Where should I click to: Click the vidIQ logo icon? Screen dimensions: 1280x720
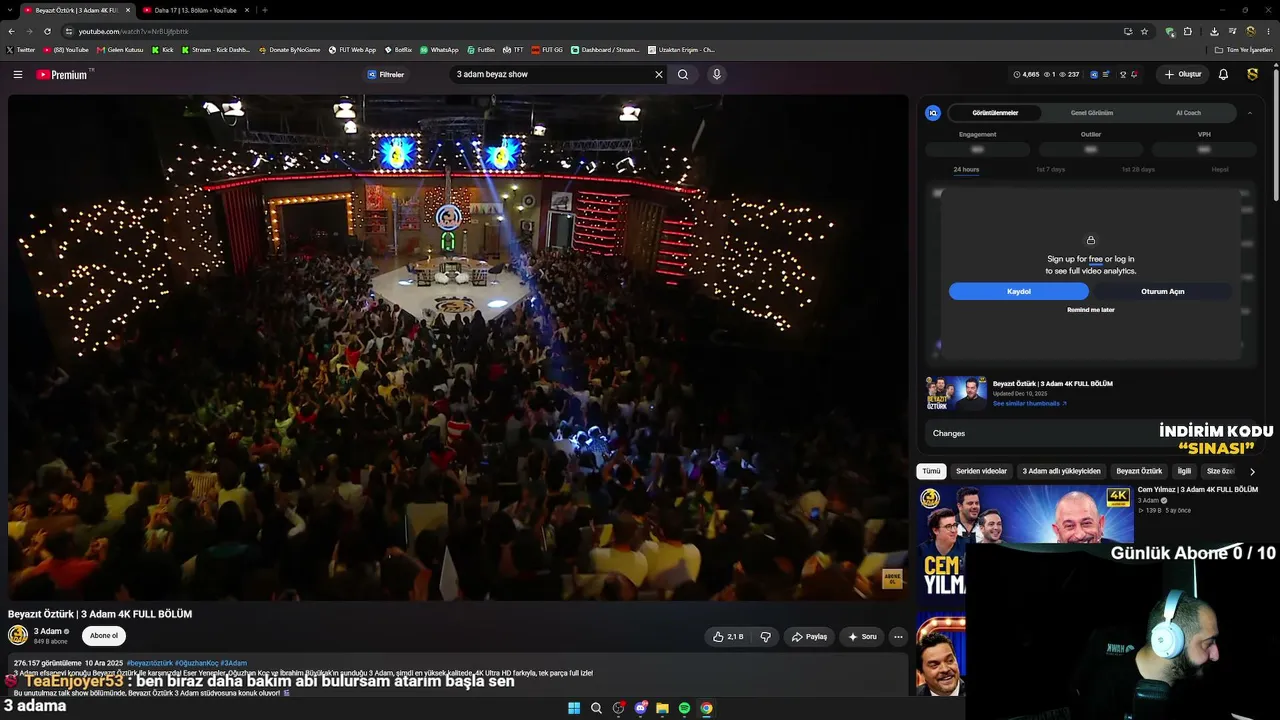point(933,113)
